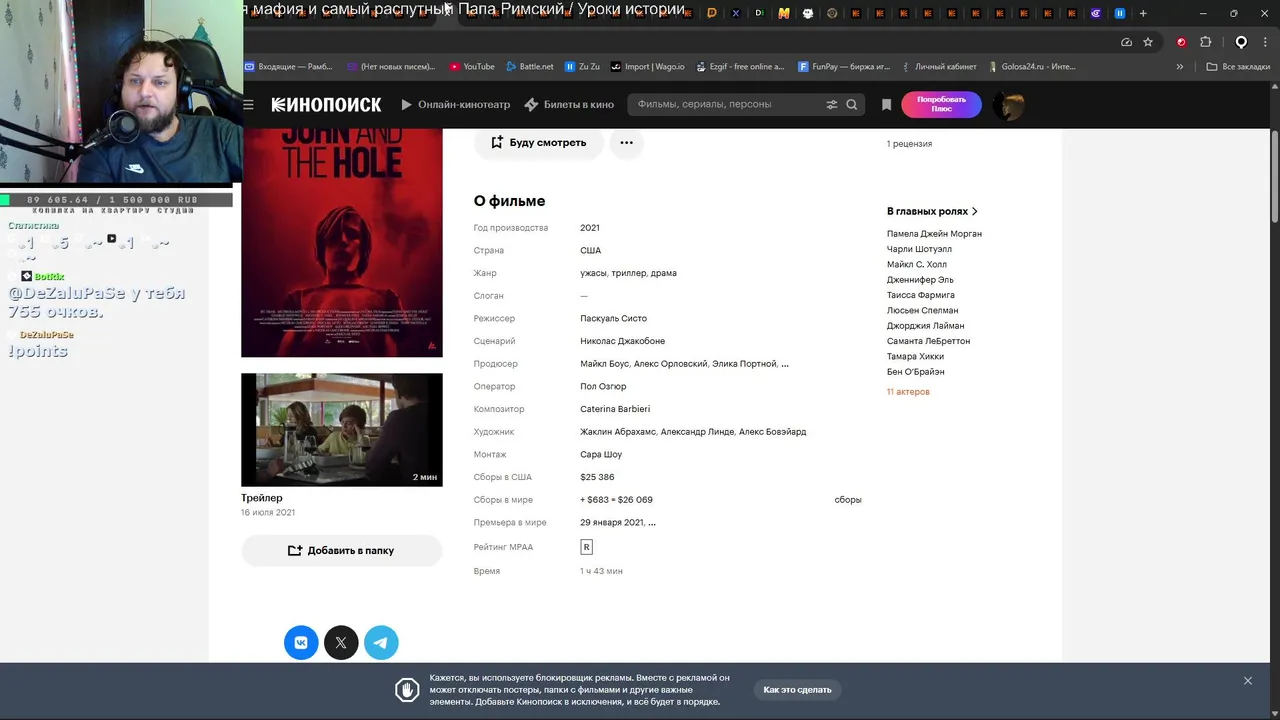Screen dimensions: 1280x720
Task: Open editor Сара Шоу
Action: [601, 455]
